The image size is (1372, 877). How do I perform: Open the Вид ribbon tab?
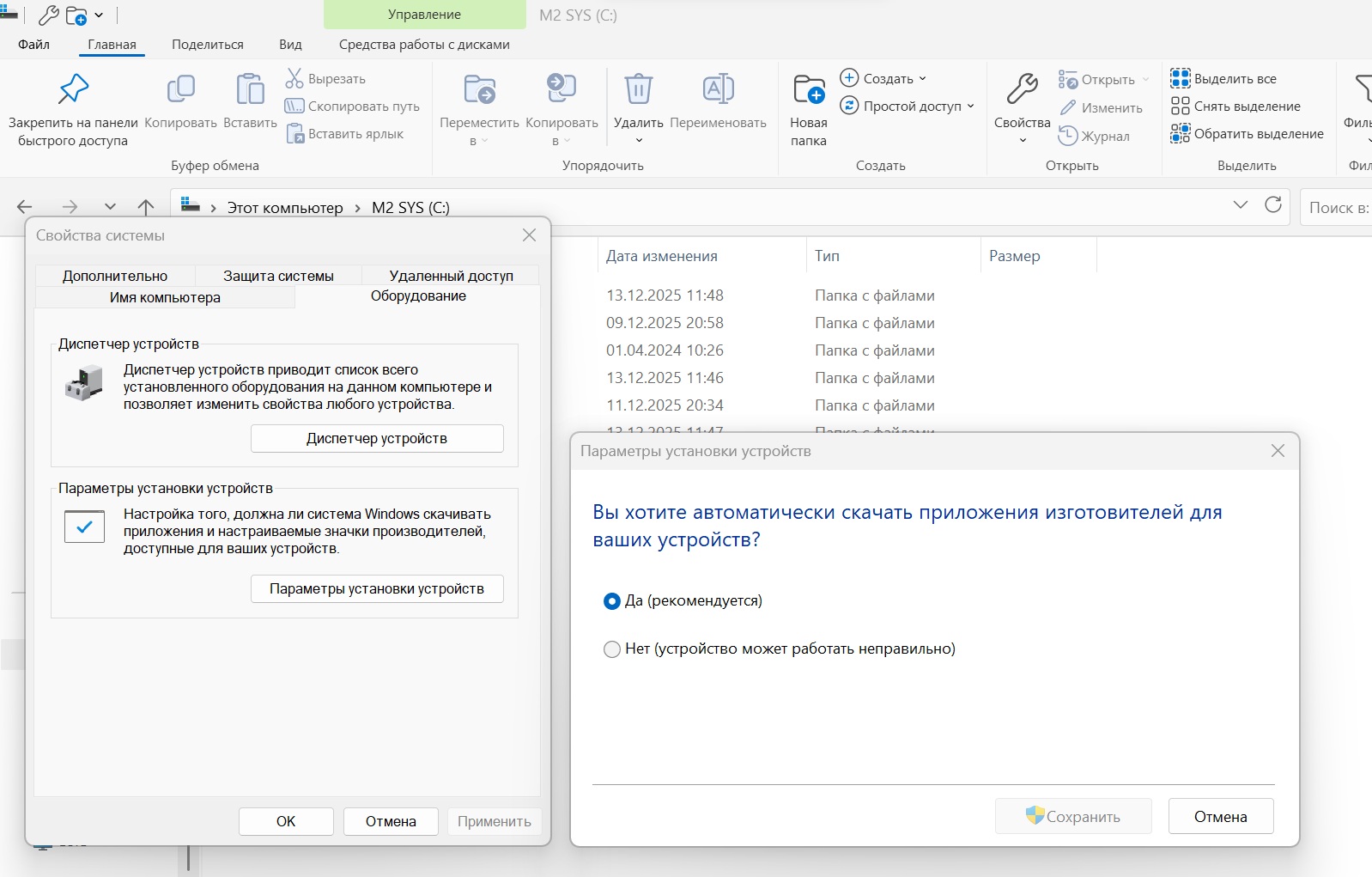(x=290, y=45)
